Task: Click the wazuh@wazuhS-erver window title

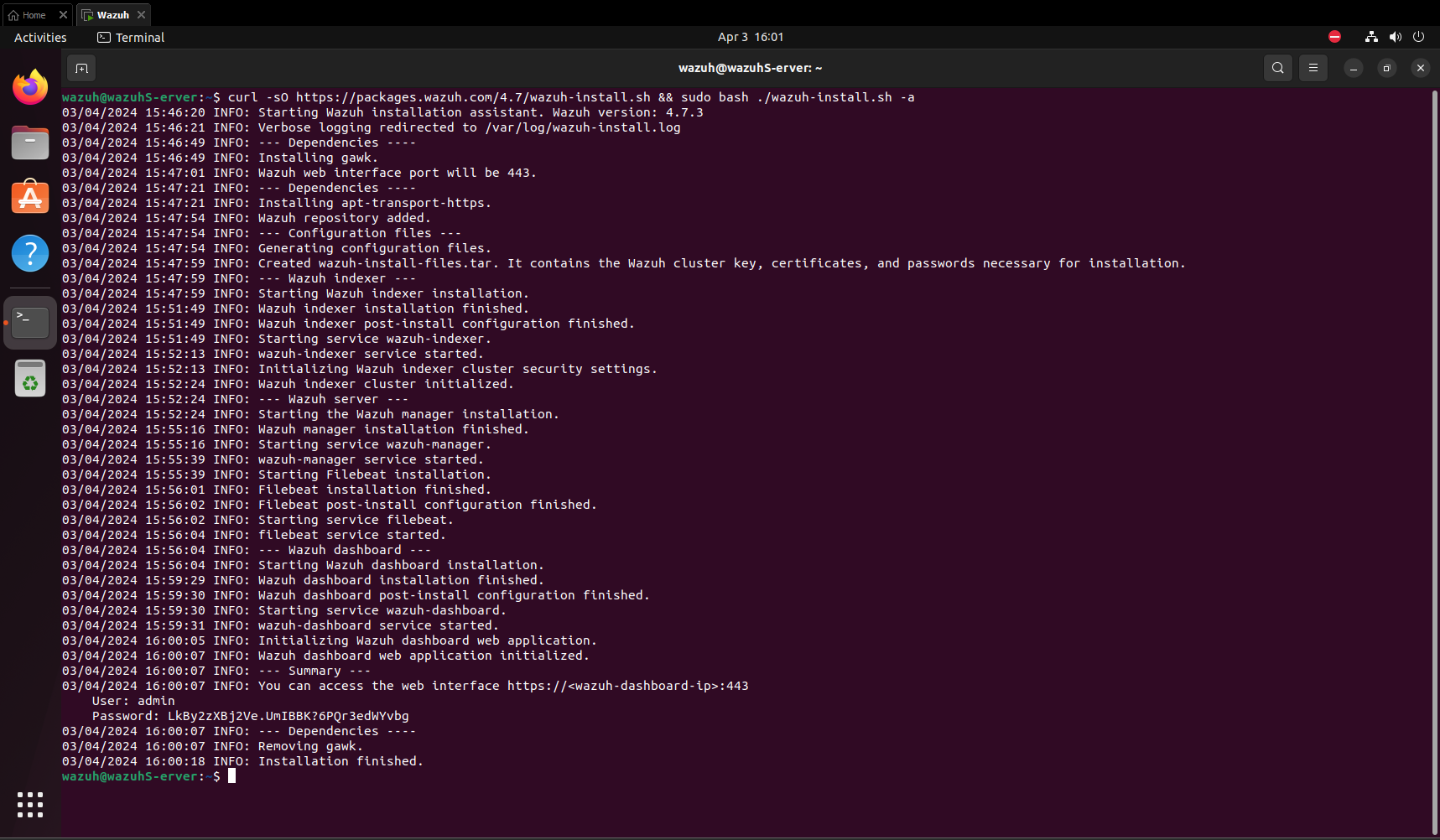Action: [751, 68]
